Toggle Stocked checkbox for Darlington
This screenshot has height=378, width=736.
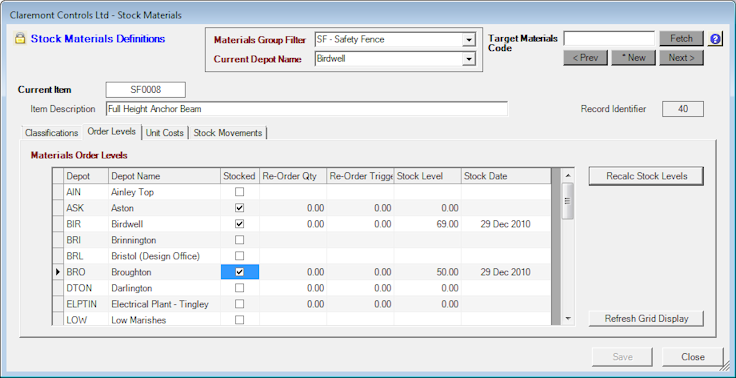239,288
